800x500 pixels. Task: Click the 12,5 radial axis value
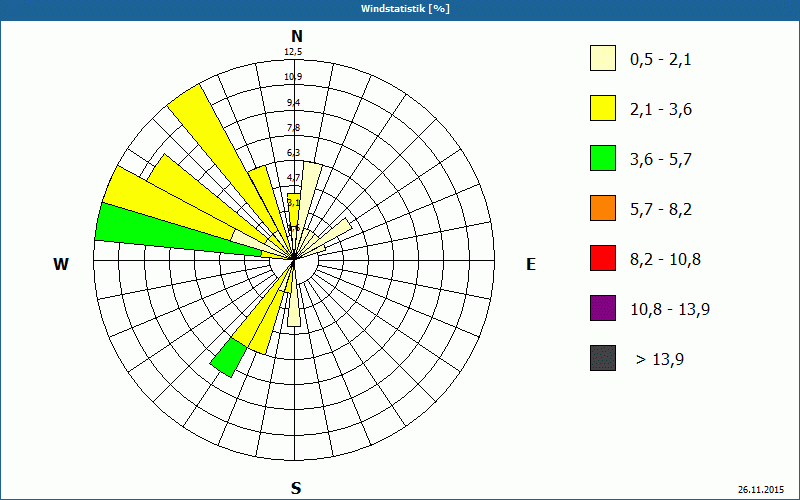tap(294, 52)
